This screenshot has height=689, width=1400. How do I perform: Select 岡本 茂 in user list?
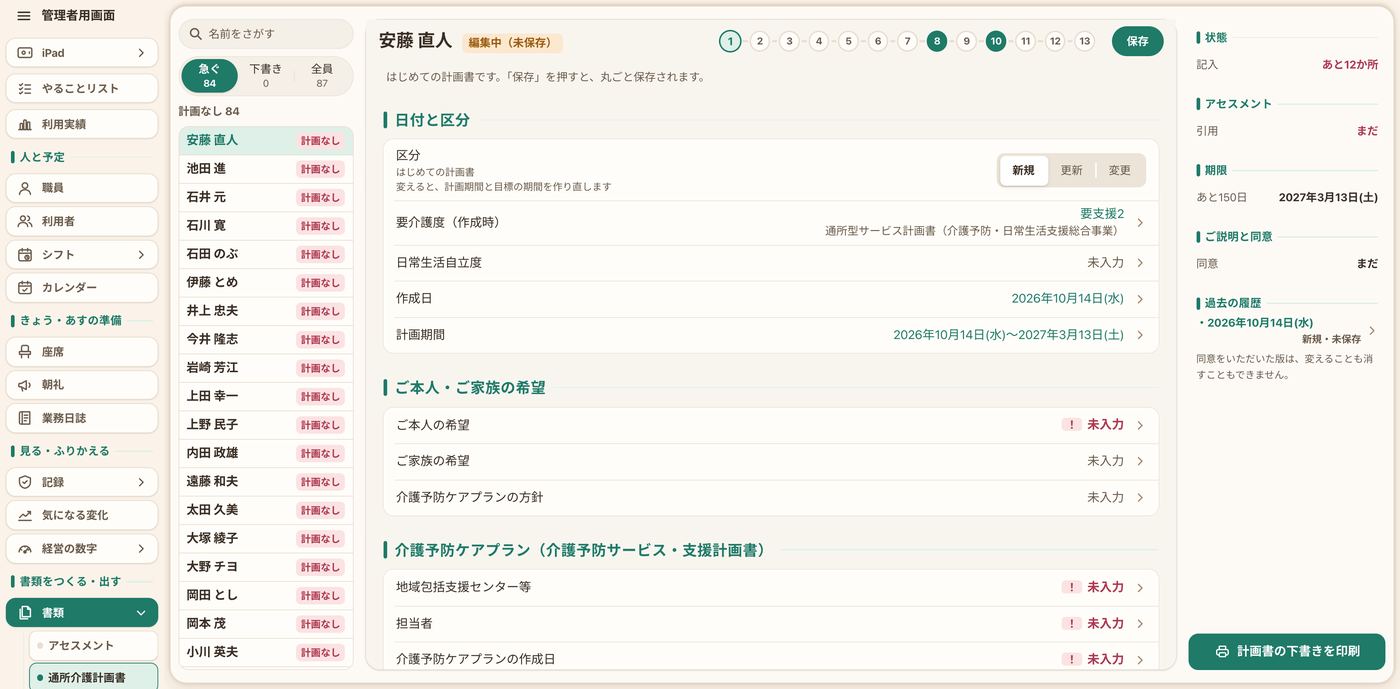266,623
